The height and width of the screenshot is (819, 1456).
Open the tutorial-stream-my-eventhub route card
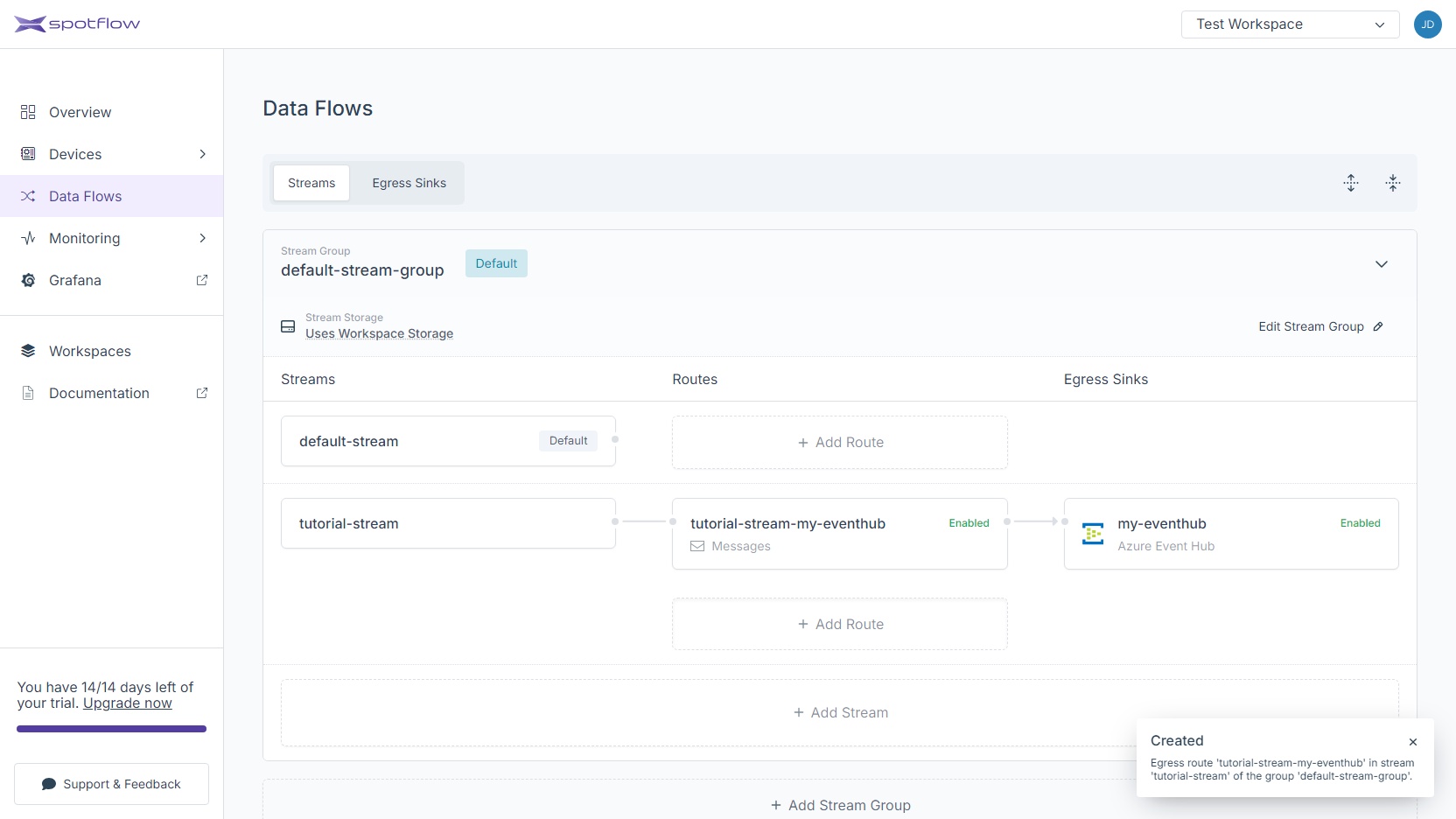pos(840,534)
